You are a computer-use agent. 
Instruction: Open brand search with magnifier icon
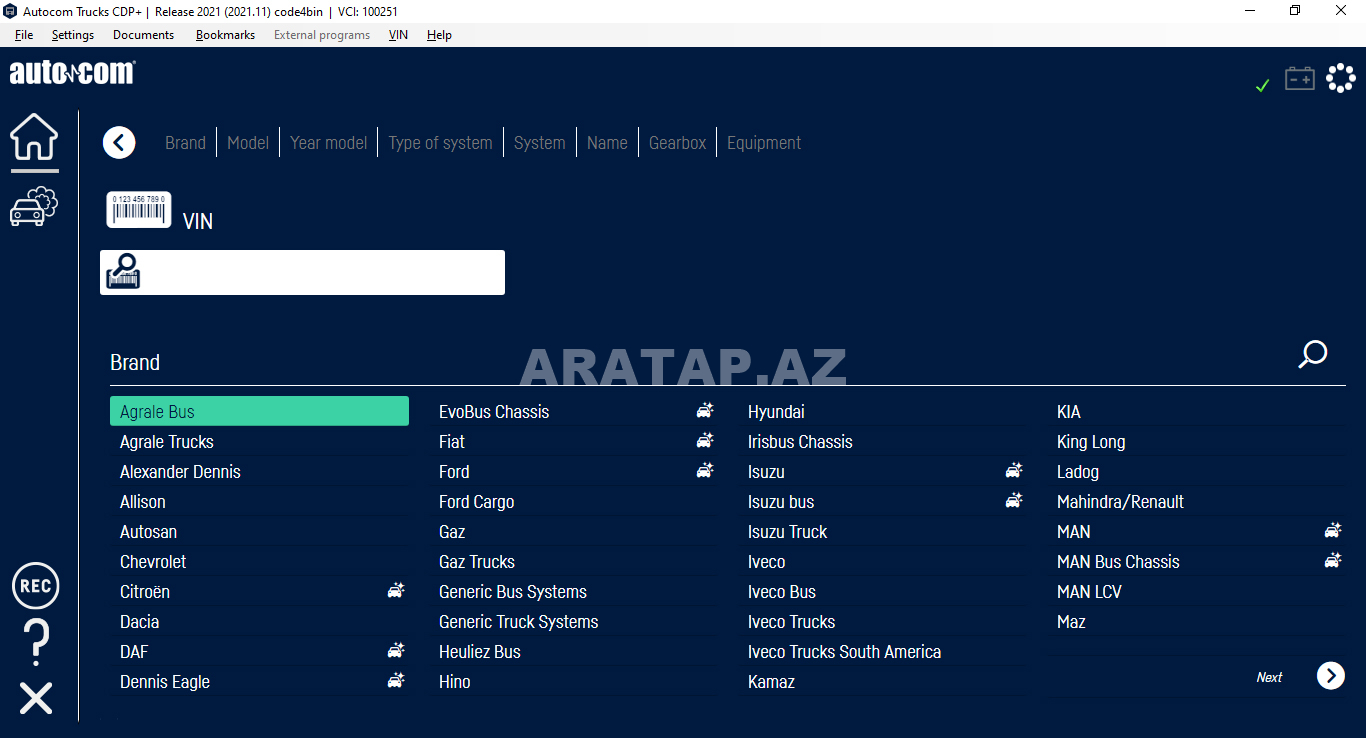1312,354
